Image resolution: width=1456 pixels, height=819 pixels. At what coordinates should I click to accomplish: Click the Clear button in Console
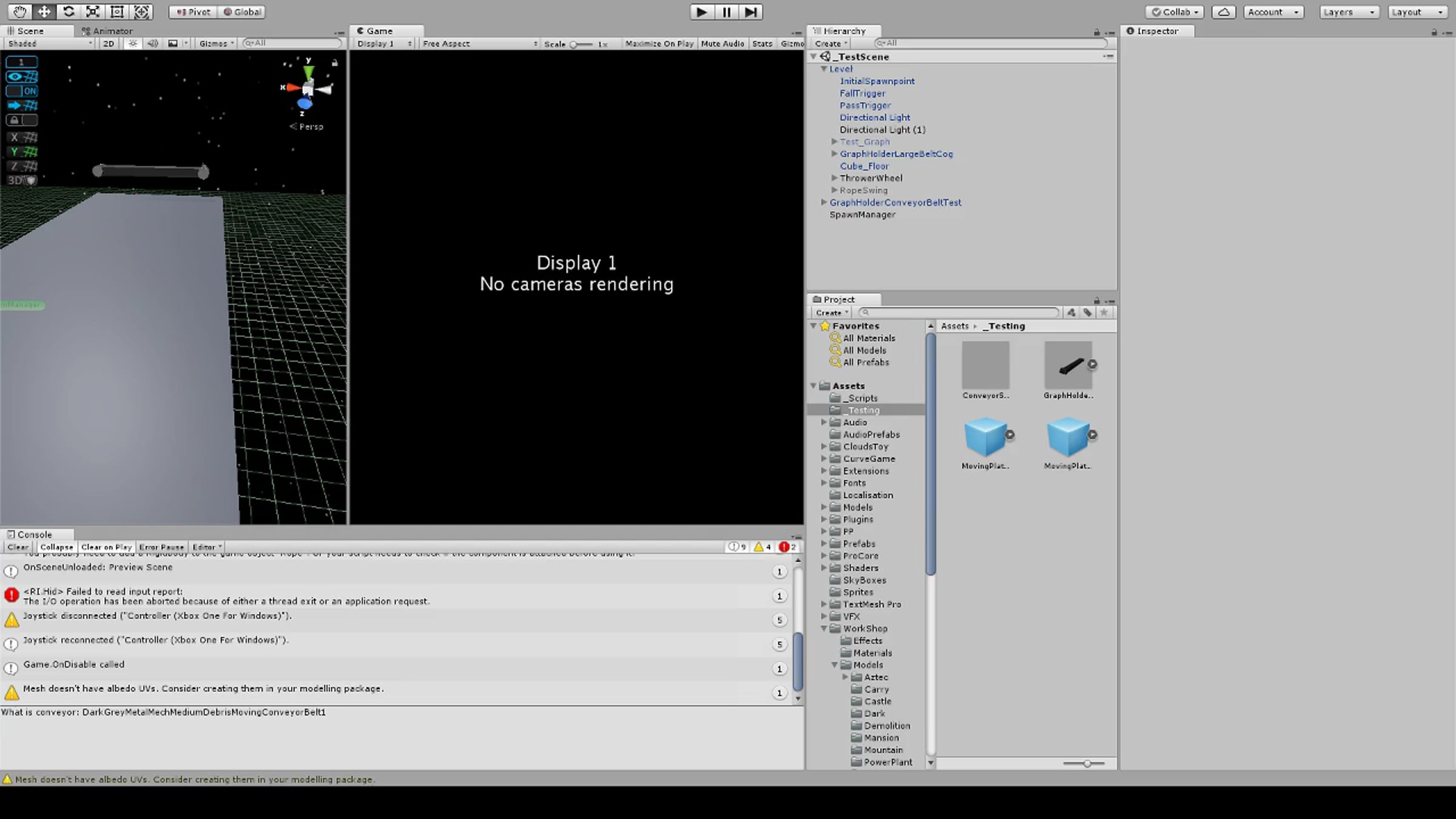coord(18,547)
